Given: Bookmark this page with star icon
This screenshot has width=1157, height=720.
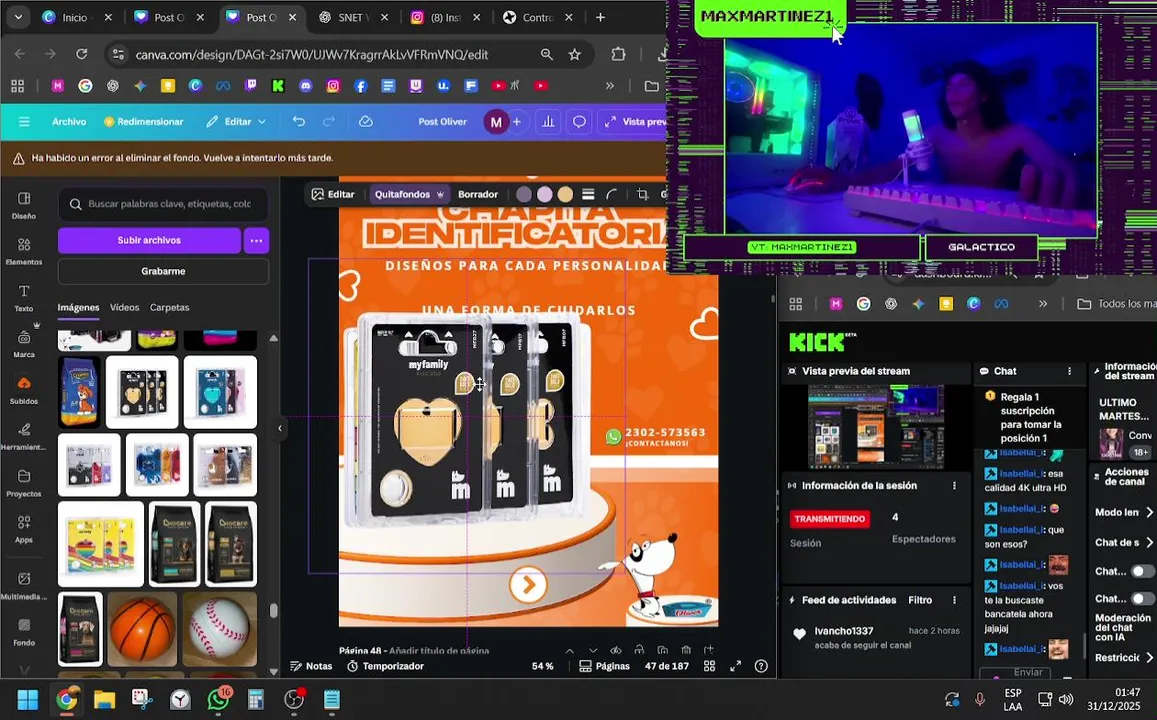Looking at the screenshot, I should 574,55.
